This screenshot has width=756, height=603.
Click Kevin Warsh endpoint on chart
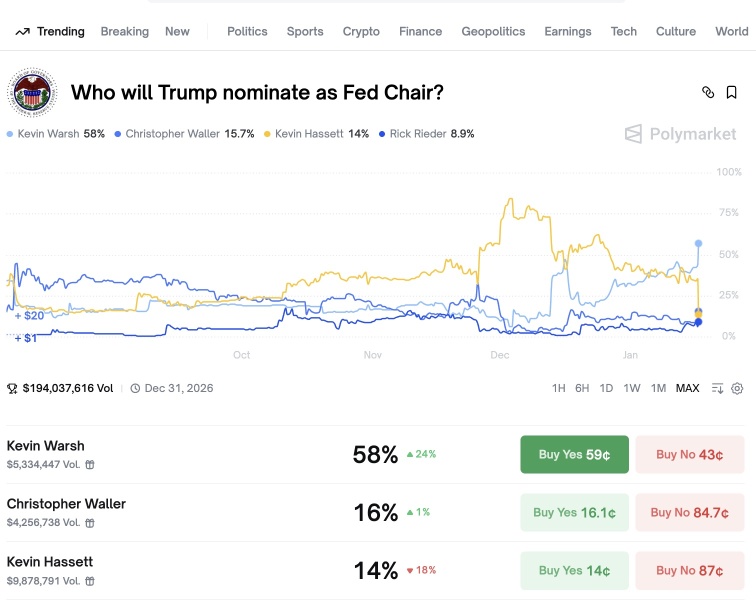(698, 243)
